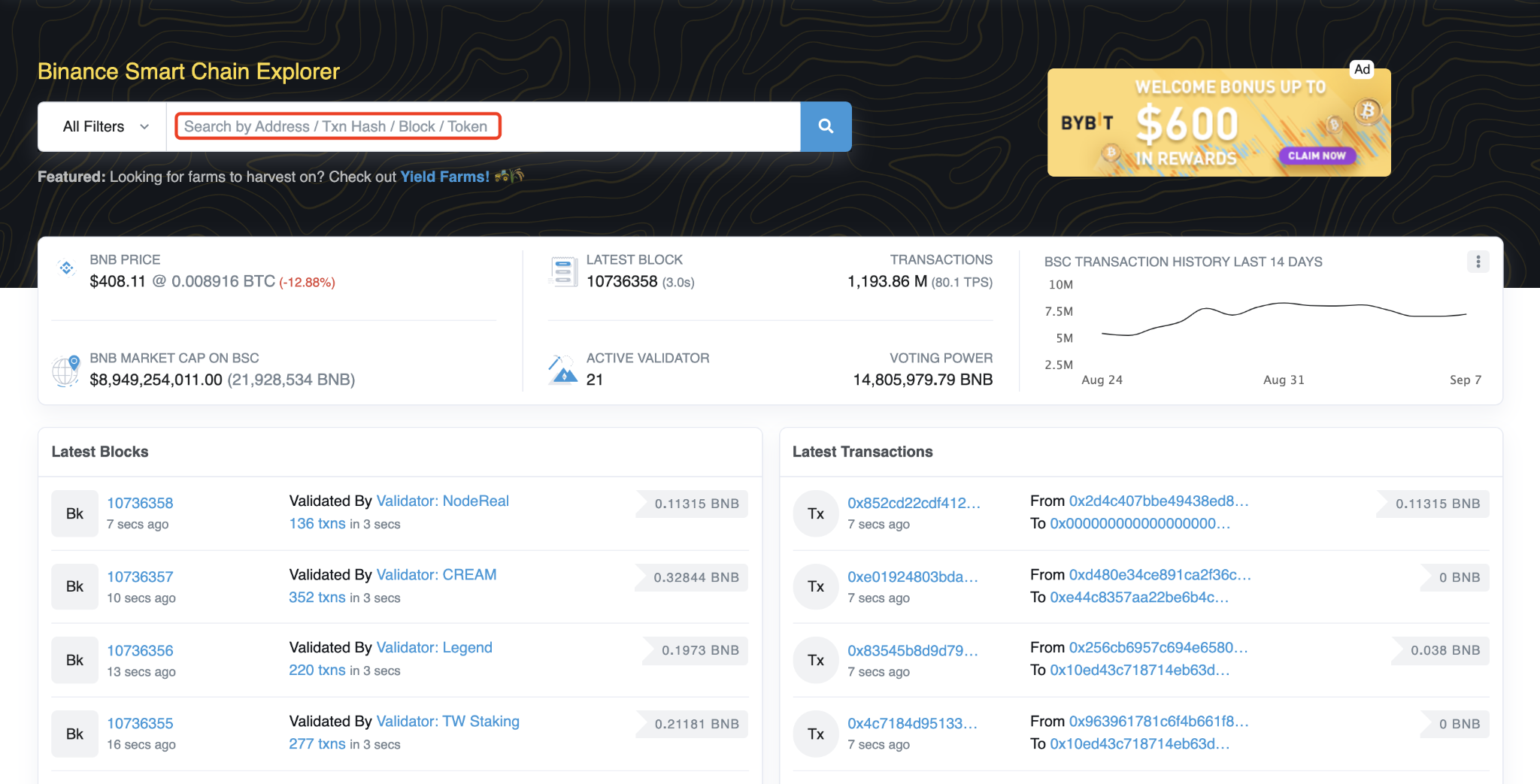Open latest block number 10736358 in stats

(622, 281)
